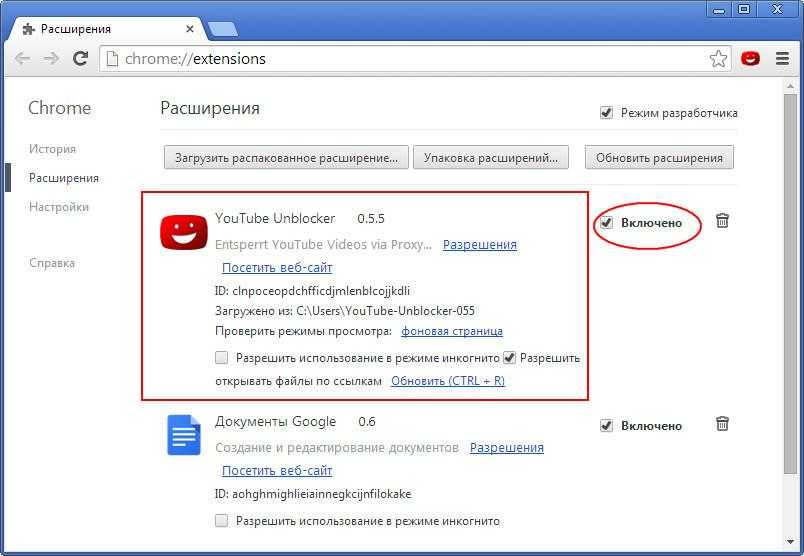Click the Документы Google title text
The height and width of the screenshot is (556, 804).
(275, 422)
